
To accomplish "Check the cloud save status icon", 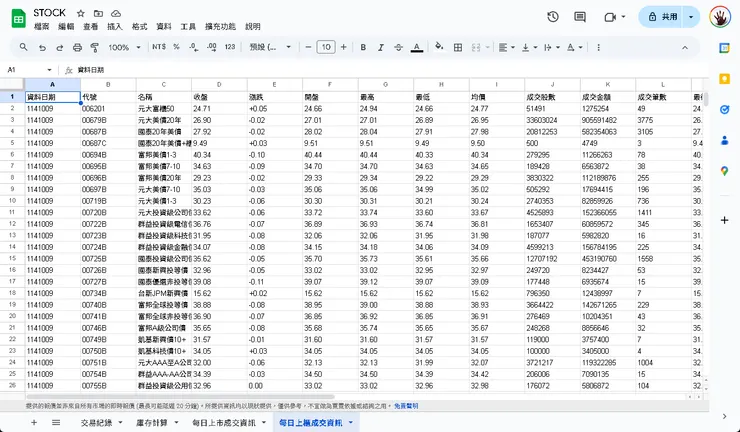I will click(116, 13).
